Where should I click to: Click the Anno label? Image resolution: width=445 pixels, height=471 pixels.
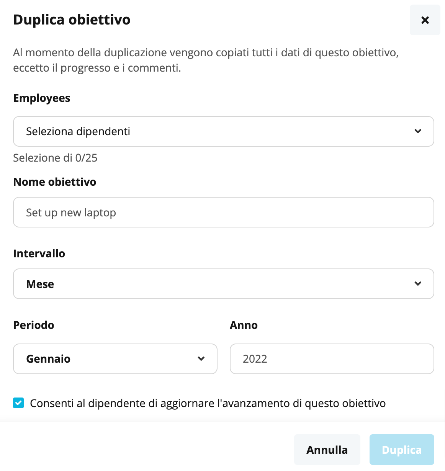(x=244, y=325)
